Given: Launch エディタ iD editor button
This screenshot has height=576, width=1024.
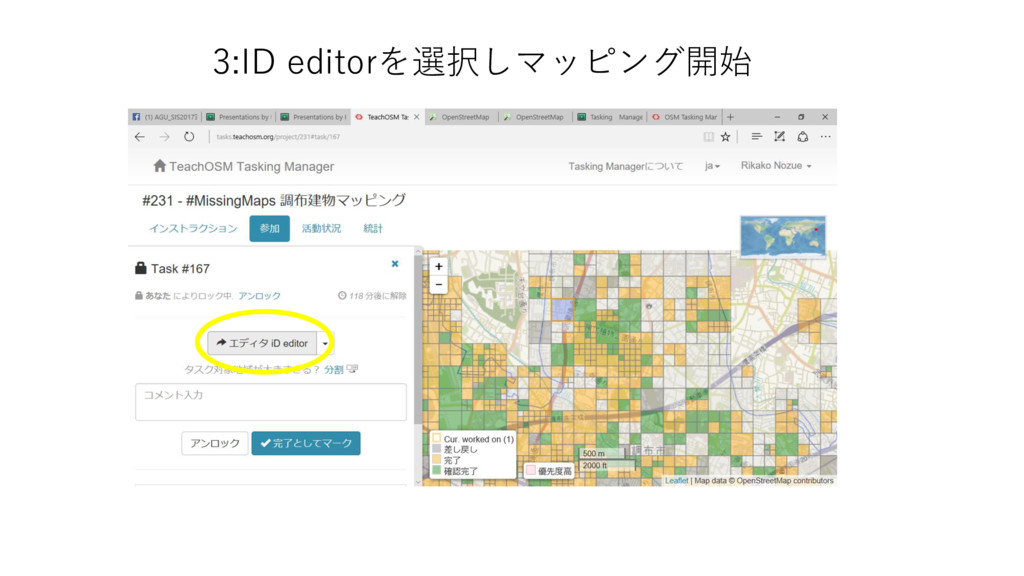Looking at the screenshot, I should click(x=262, y=343).
